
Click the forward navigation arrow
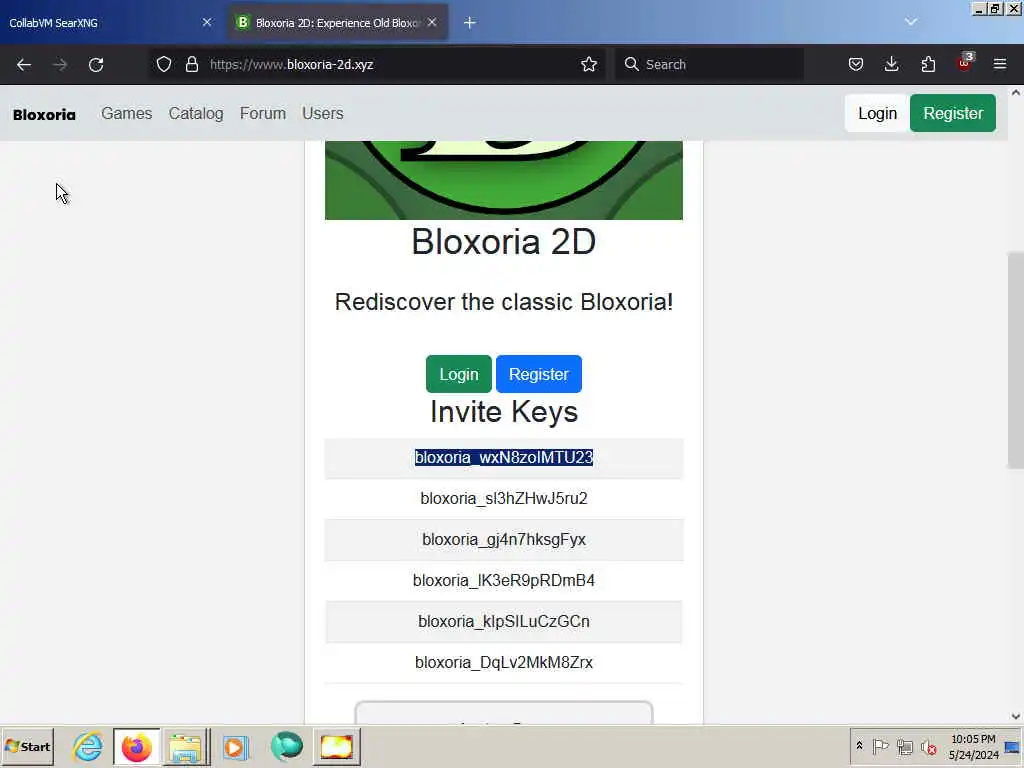[59, 65]
